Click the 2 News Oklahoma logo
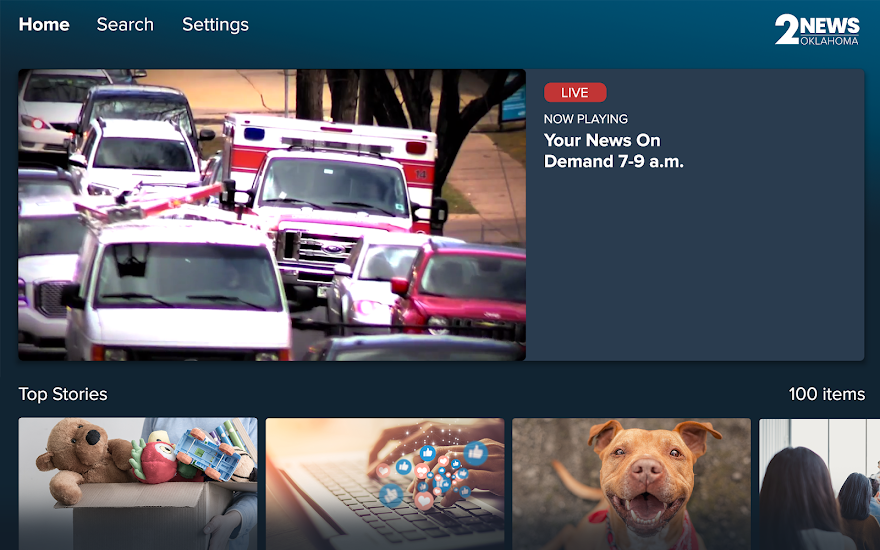Screen dimensions: 880x550 (817, 29)
